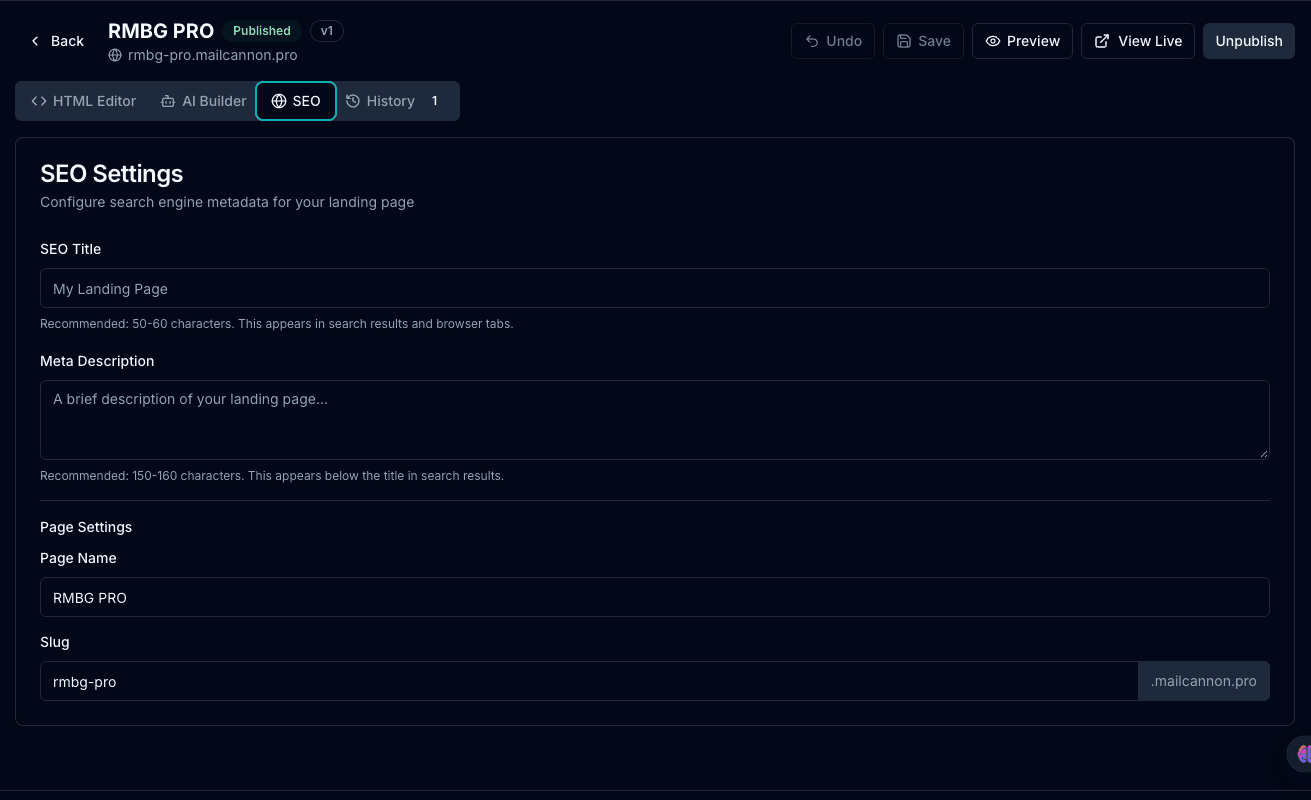Preview the landing page
Image resolution: width=1311 pixels, height=800 pixels.
point(1022,41)
